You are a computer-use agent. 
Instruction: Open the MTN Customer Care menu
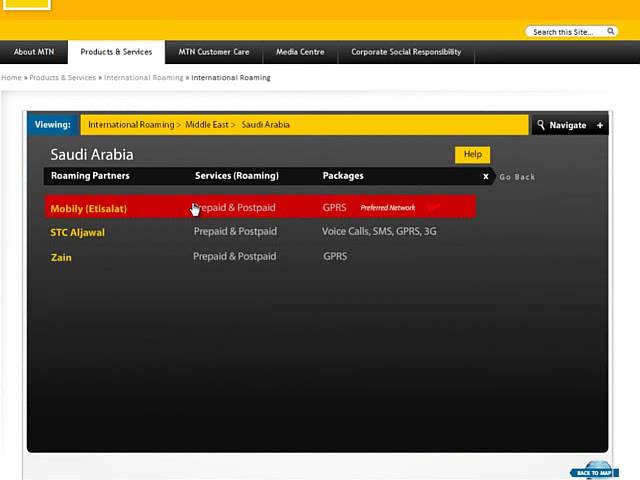[214, 52]
